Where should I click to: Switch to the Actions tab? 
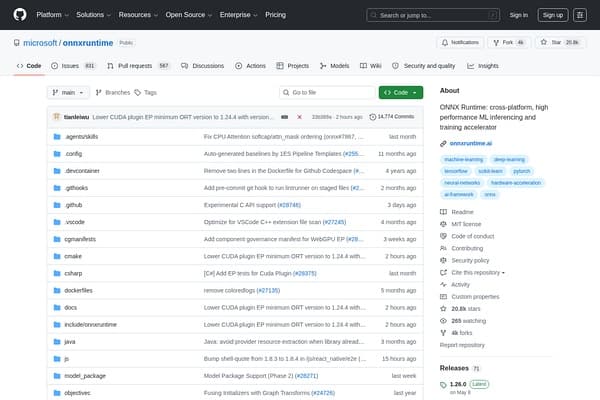(x=250, y=66)
